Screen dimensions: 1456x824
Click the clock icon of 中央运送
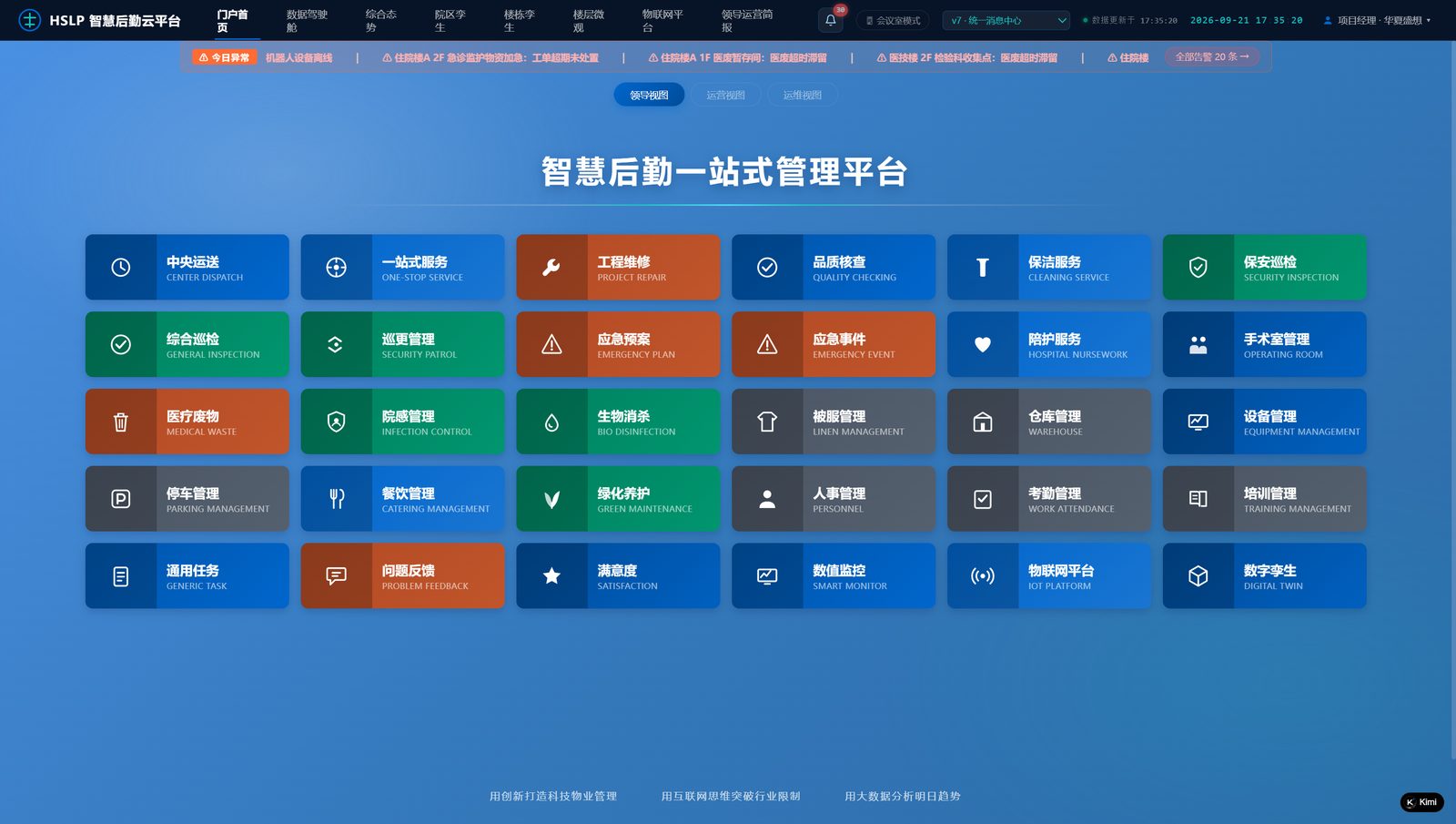pos(120,267)
